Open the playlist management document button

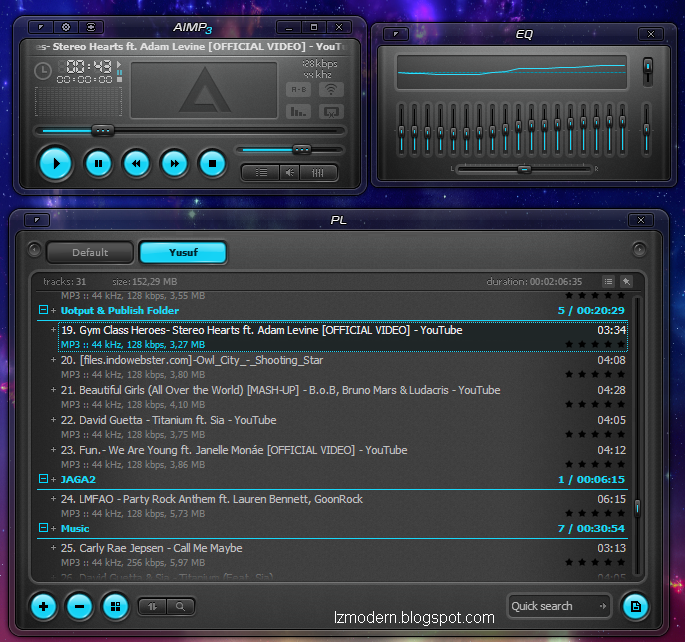point(635,607)
